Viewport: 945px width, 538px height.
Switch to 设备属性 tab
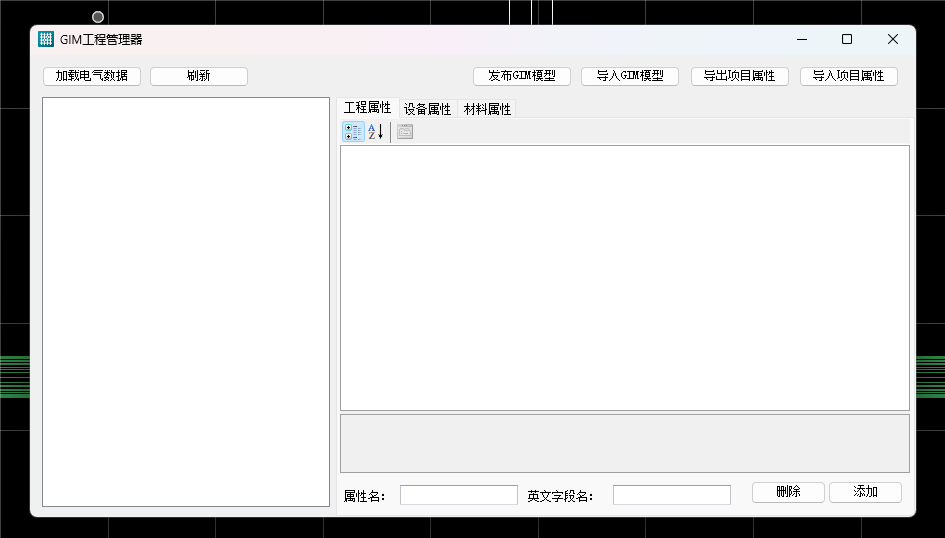(x=428, y=109)
